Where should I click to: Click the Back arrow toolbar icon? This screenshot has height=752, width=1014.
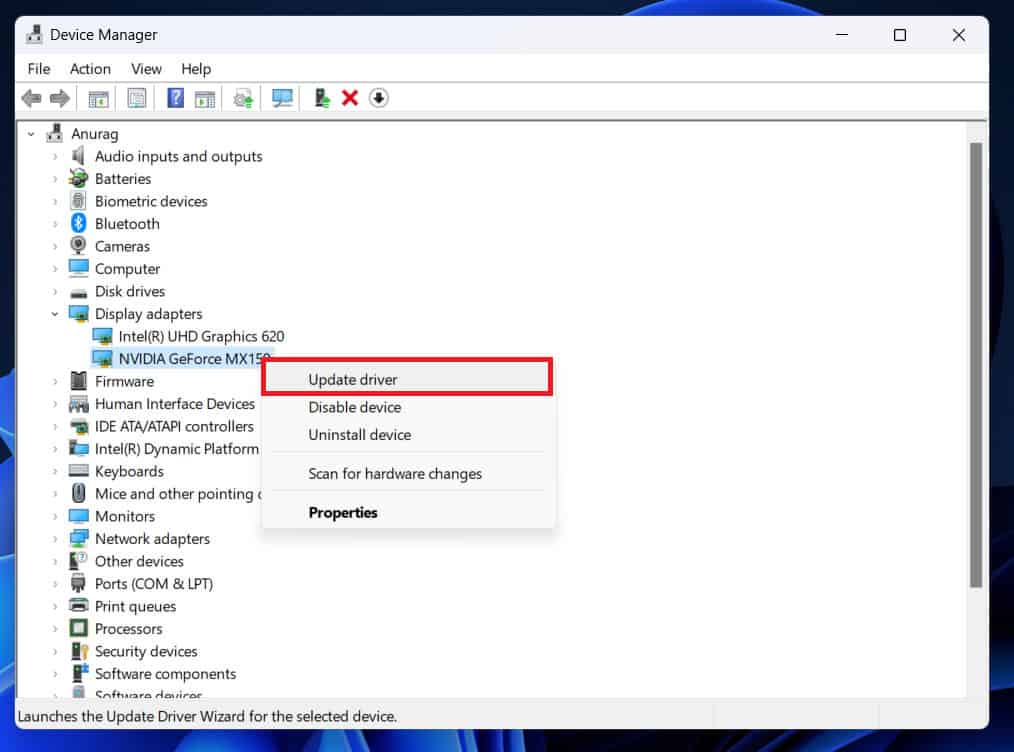(x=31, y=98)
